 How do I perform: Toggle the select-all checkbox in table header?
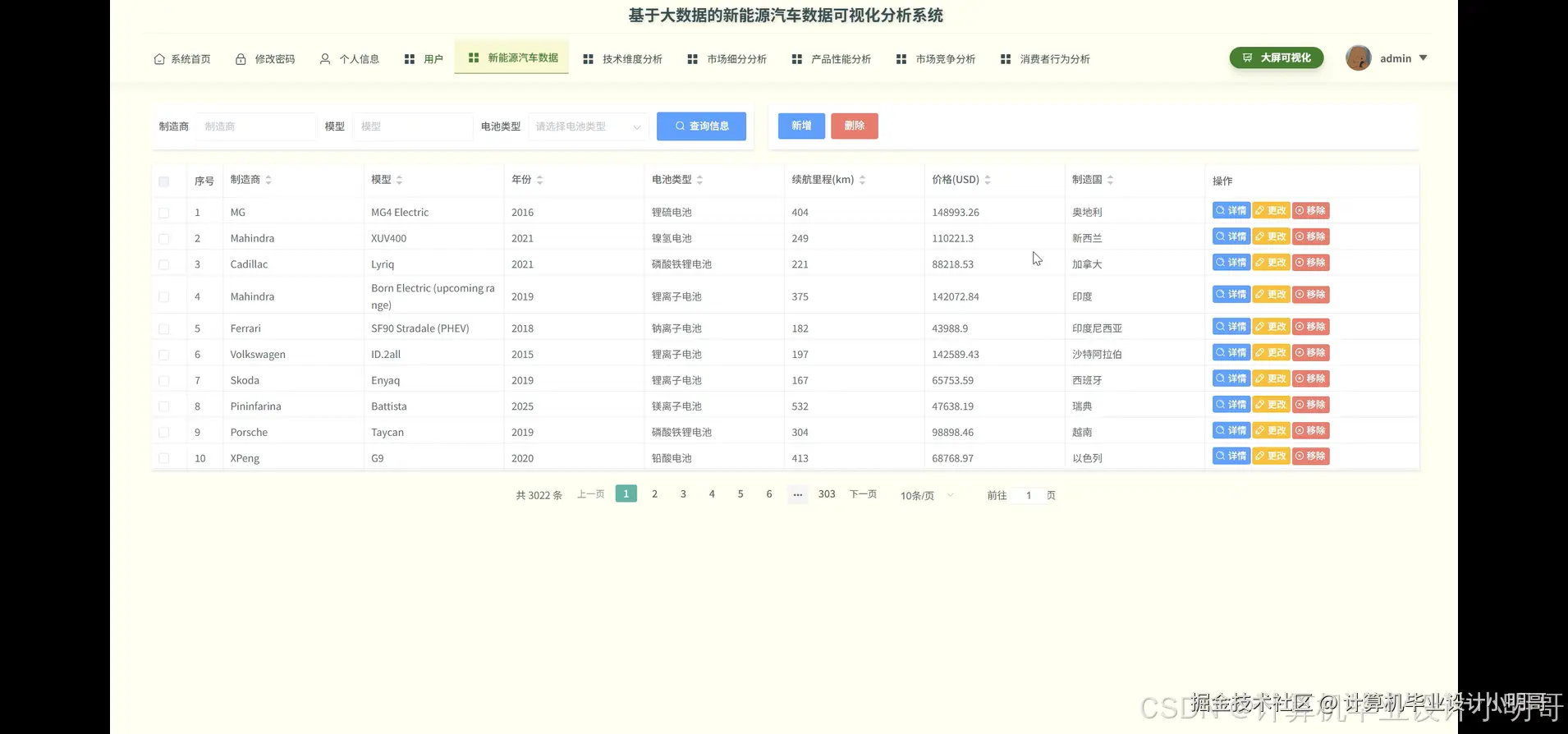click(164, 181)
